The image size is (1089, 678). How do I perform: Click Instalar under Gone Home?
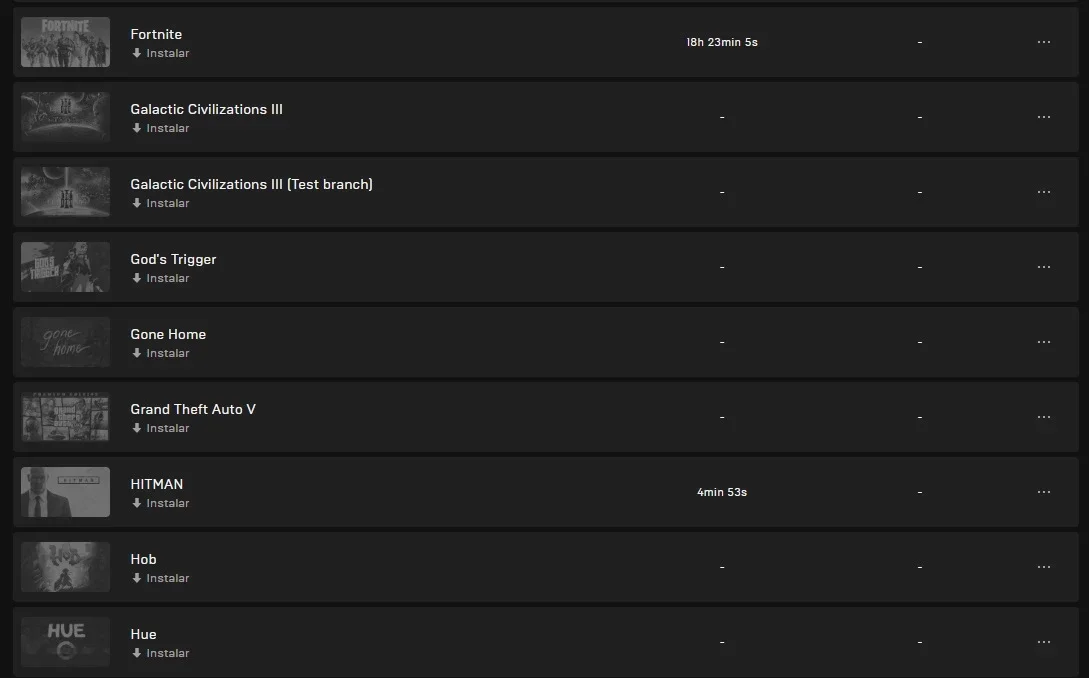click(x=160, y=354)
